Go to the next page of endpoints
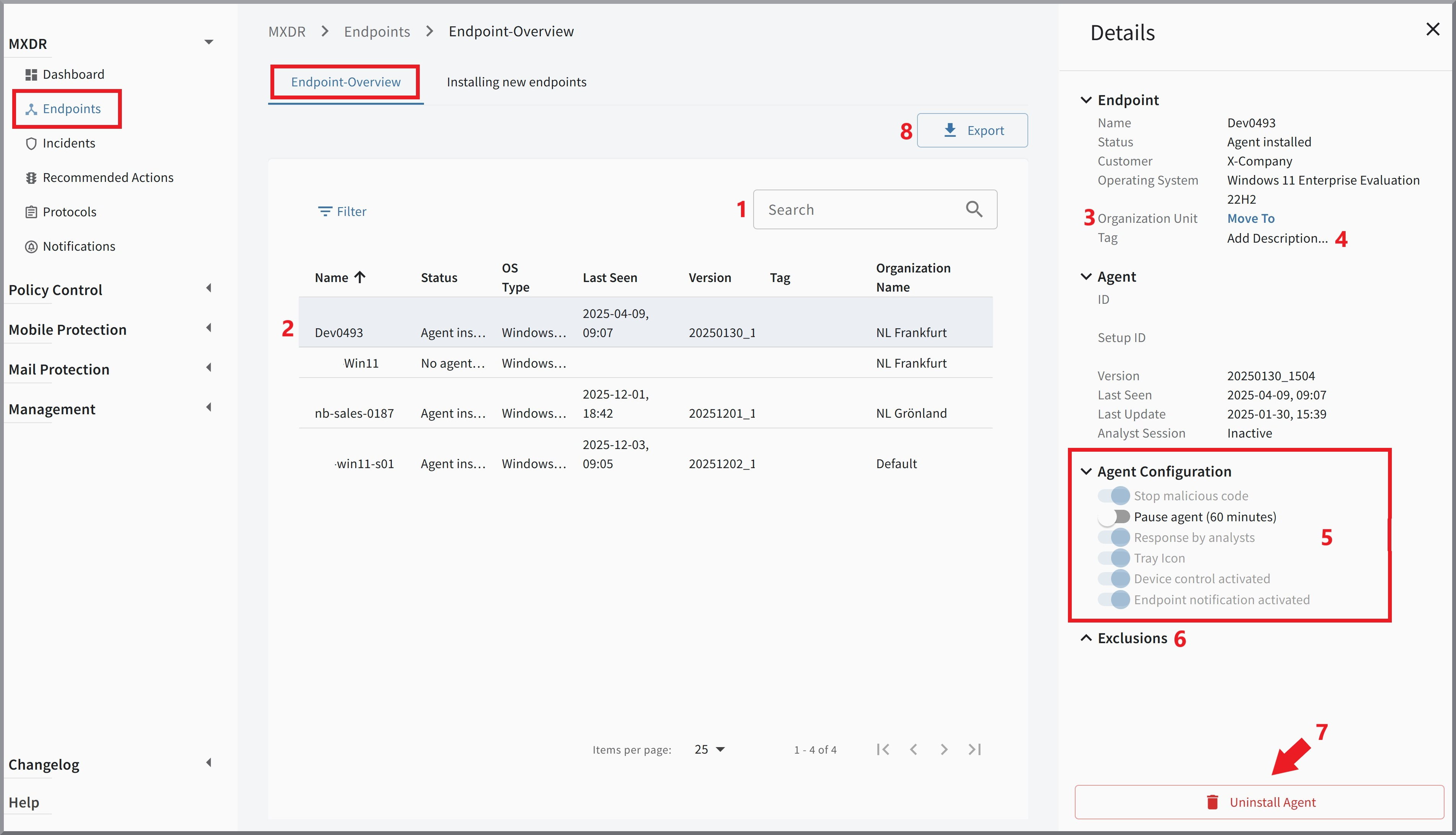This screenshot has height=835, width=1456. [x=944, y=749]
